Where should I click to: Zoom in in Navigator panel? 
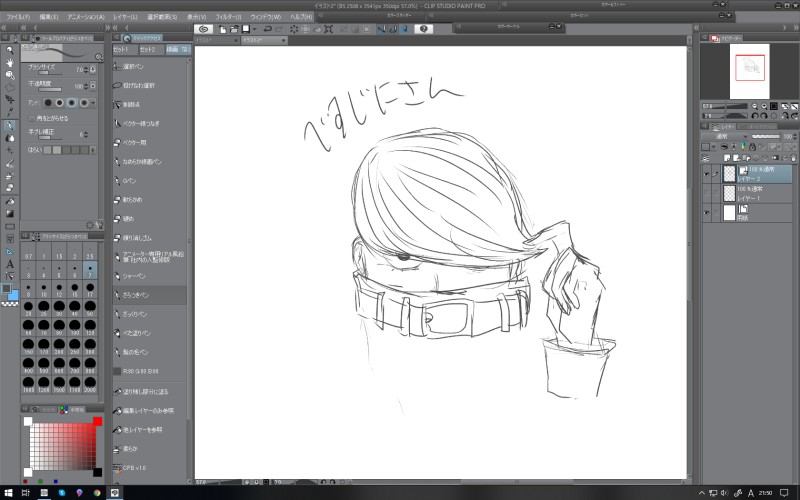tap(764, 106)
